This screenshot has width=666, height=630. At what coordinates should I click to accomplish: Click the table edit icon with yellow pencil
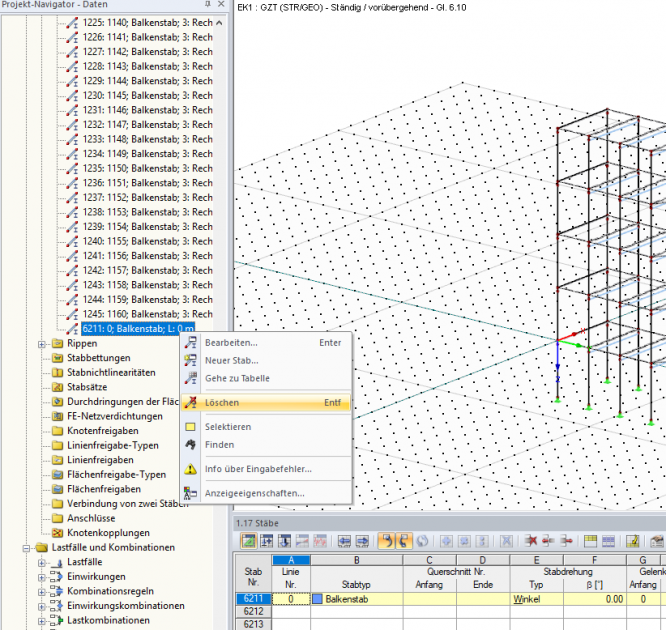click(632, 541)
